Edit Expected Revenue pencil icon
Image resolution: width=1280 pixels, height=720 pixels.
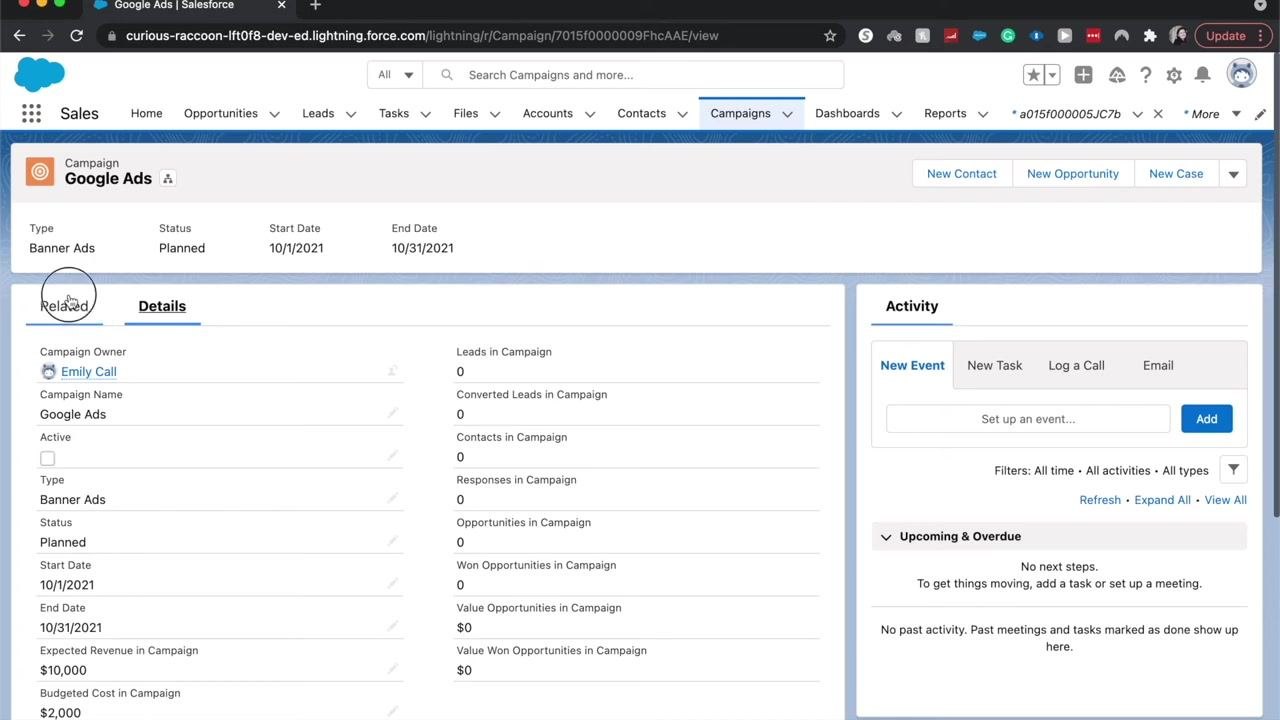[x=393, y=669]
